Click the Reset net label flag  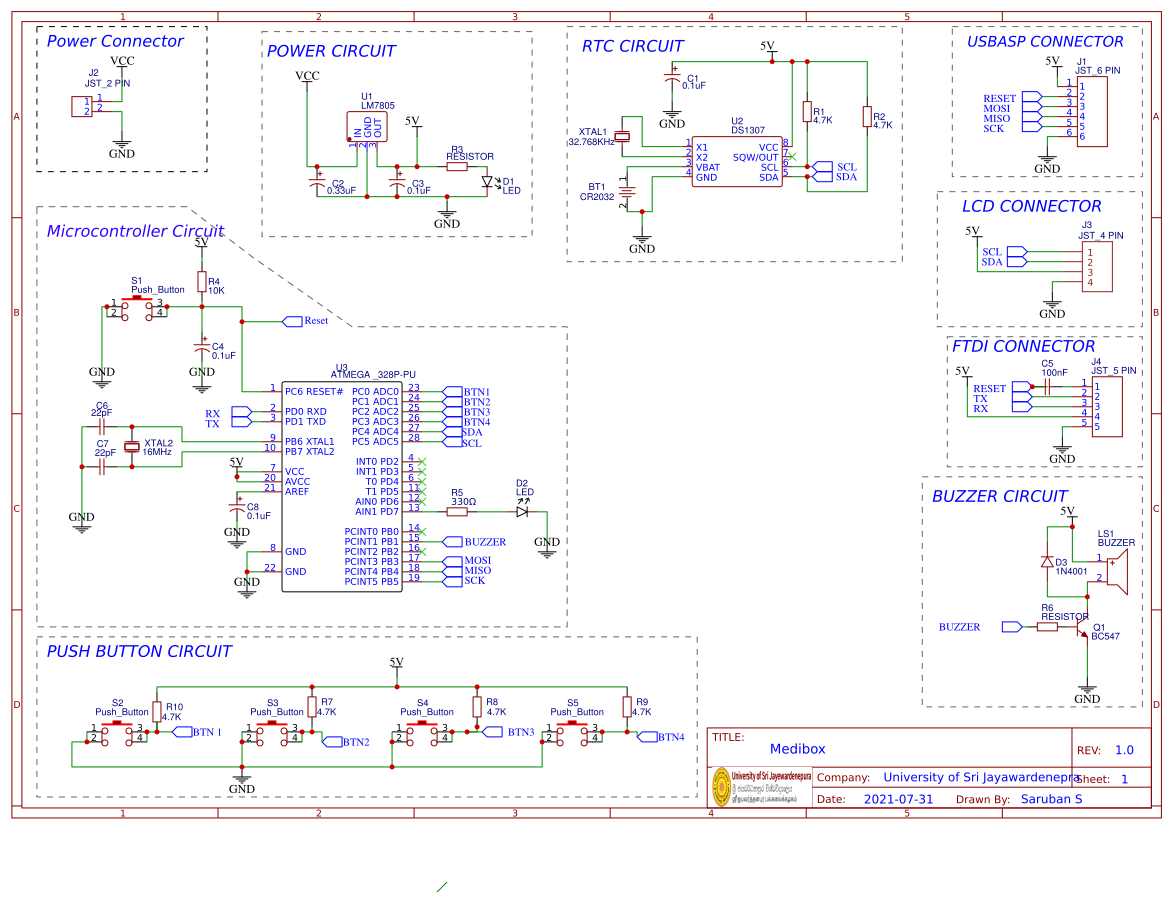click(x=305, y=321)
